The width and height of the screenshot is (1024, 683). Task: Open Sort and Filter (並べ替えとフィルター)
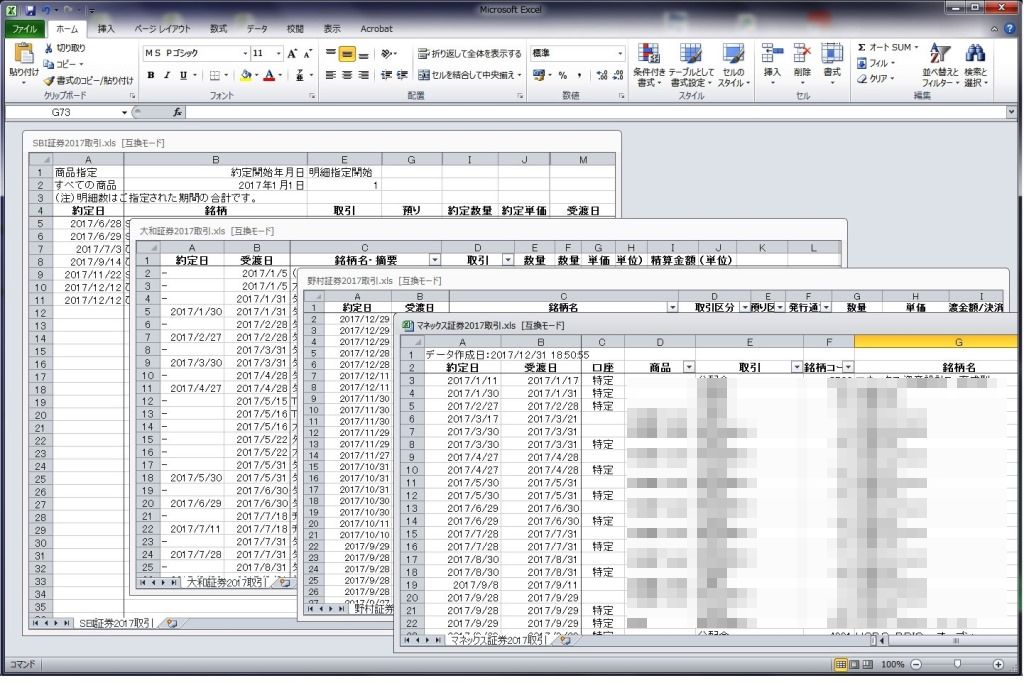coord(940,65)
